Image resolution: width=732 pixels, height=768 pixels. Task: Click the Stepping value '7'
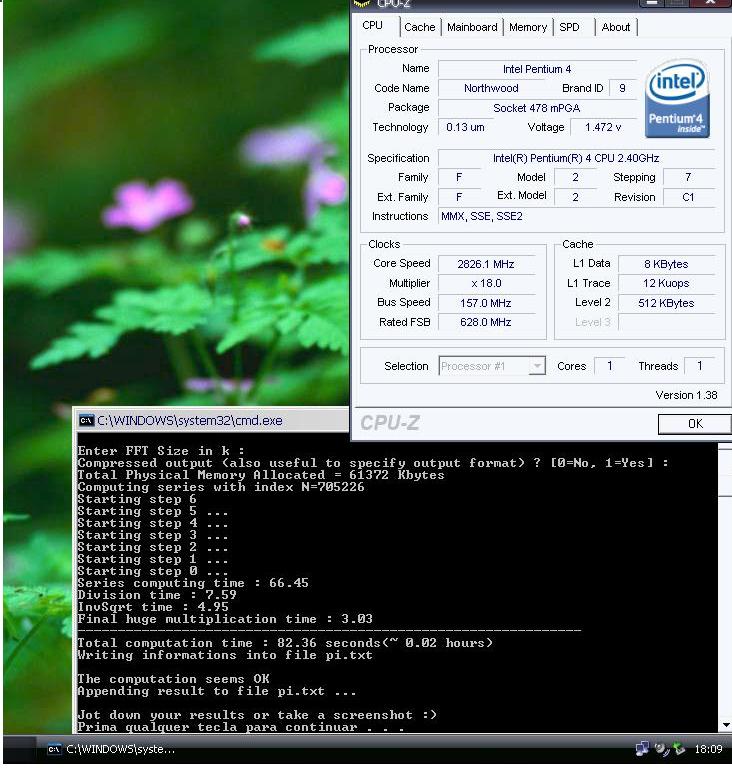point(688,177)
